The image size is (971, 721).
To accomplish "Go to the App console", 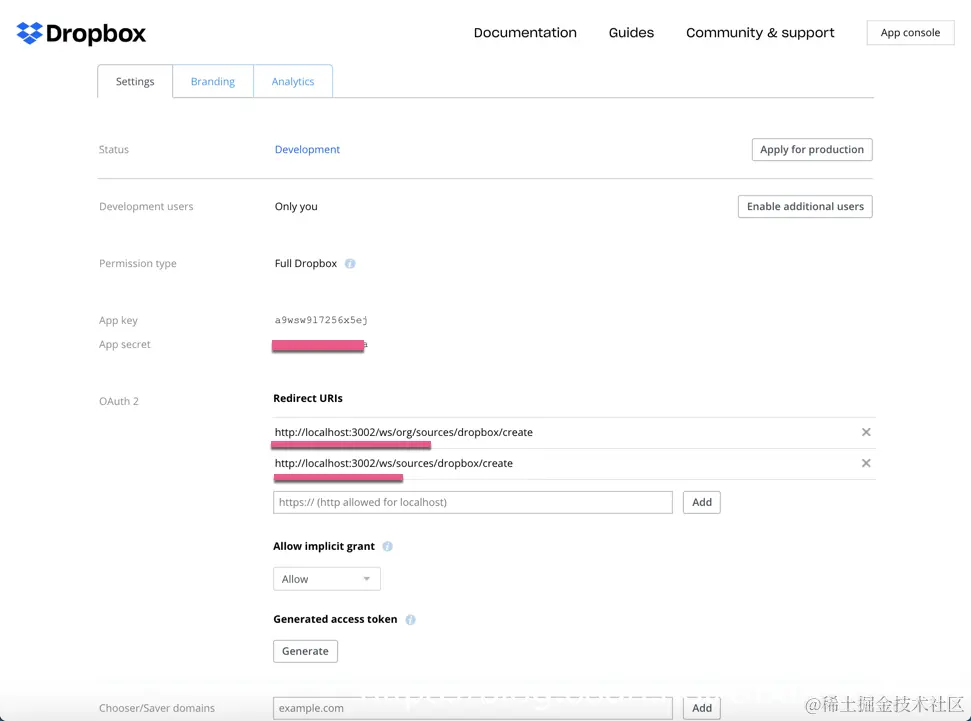I will click(910, 33).
